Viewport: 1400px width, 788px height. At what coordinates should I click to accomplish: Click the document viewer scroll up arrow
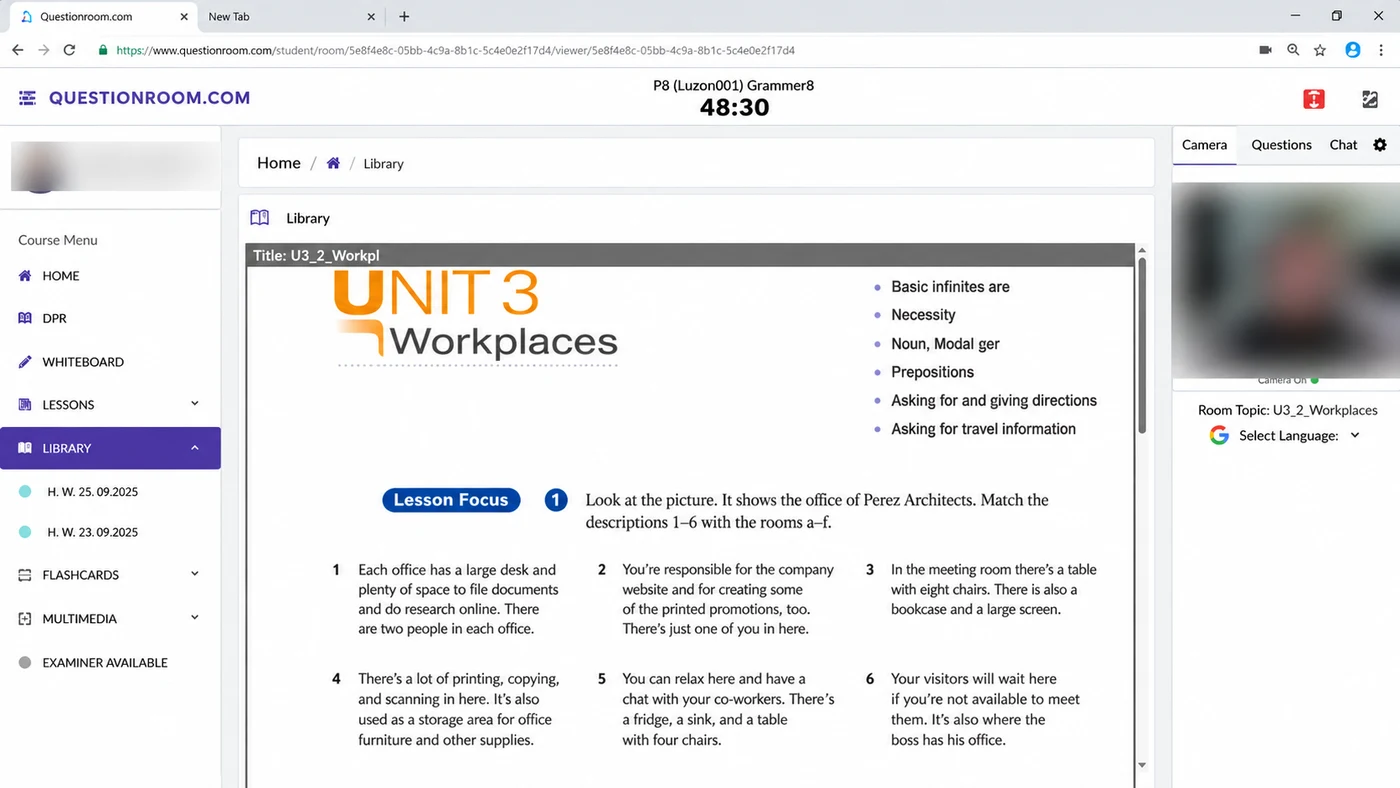point(1142,250)
